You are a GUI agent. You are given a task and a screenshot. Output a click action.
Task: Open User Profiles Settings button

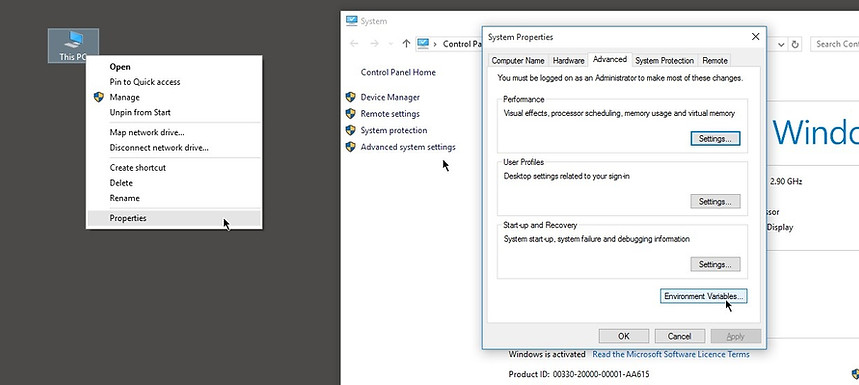(715, 202)
